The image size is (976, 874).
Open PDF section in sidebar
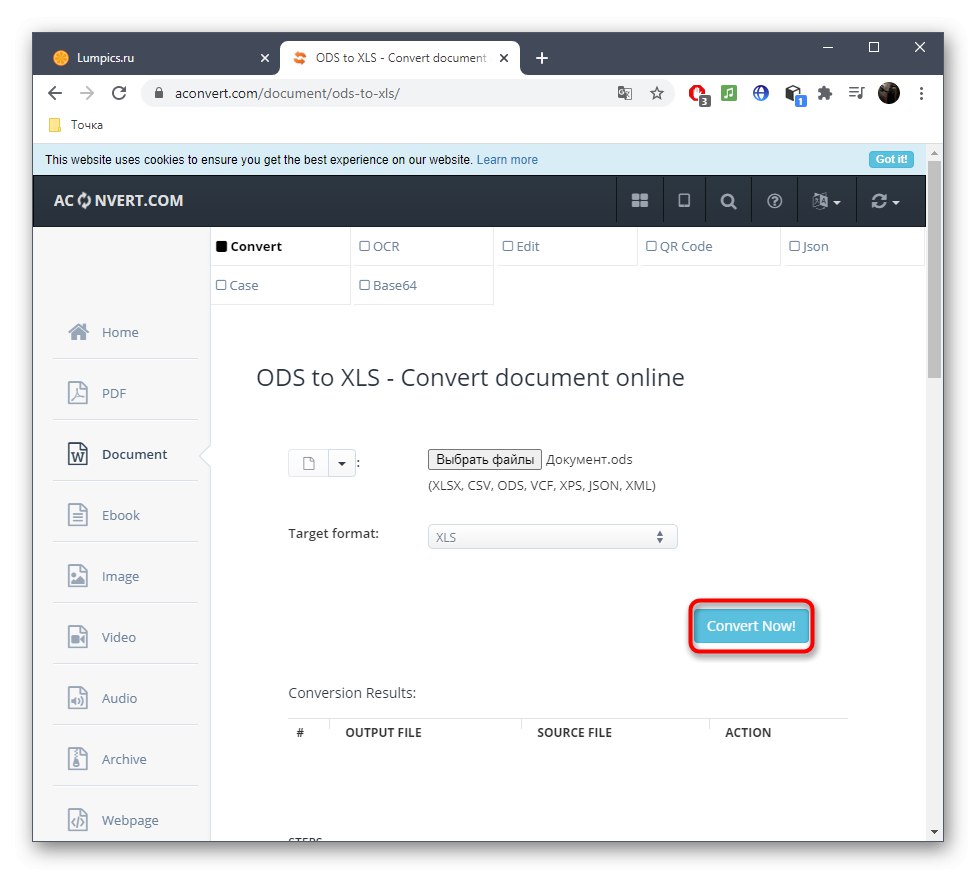tap(125, 393)
